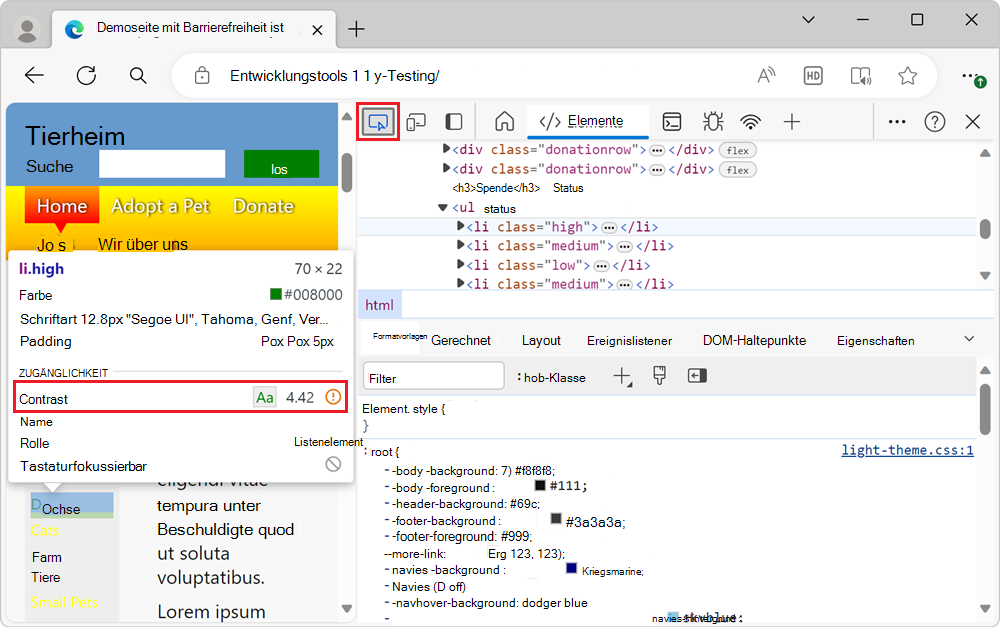Switch to the Layout tab
1000x627 pixels.
(x=541, y=341)
